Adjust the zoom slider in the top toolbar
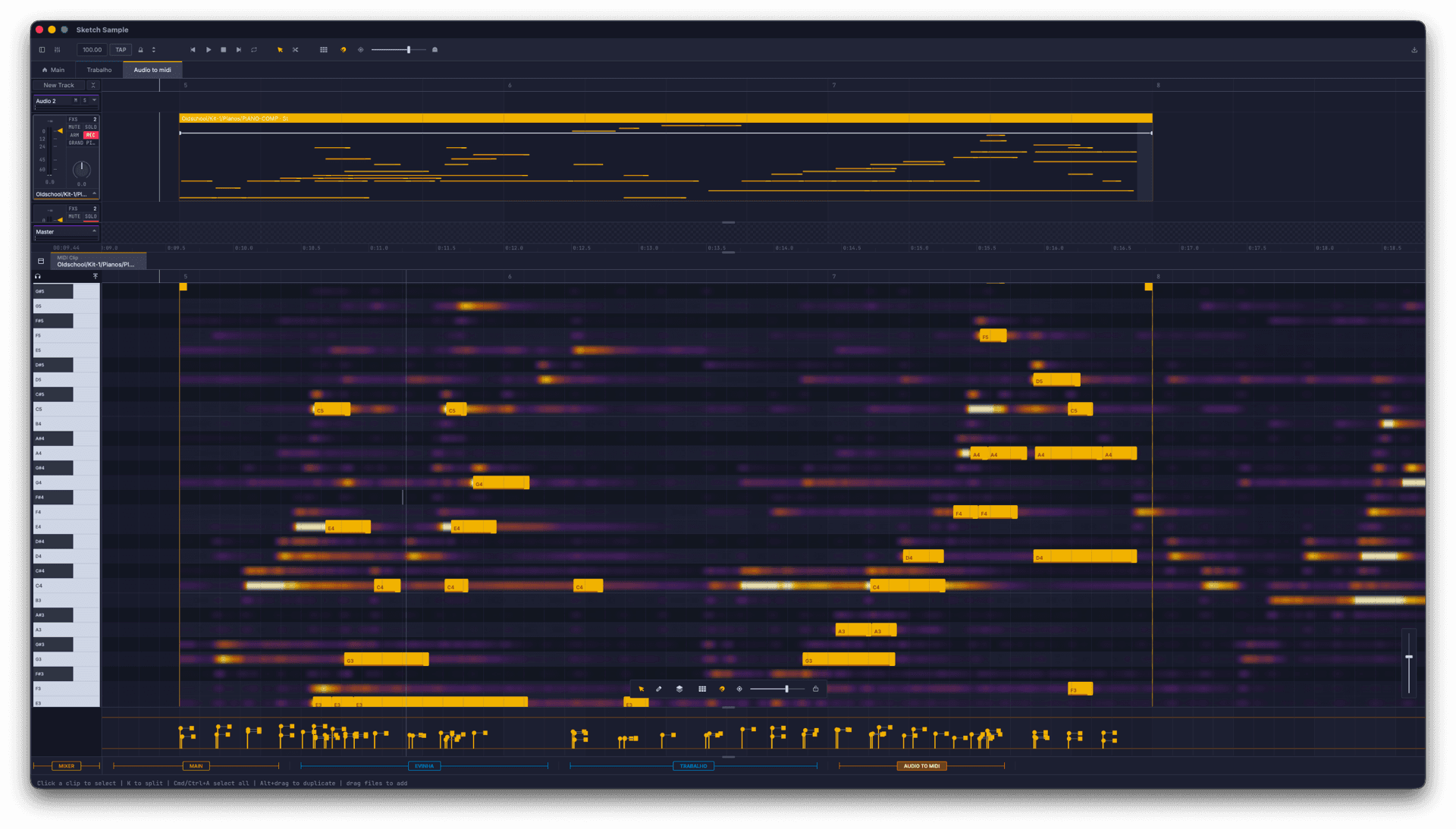 (x=399, y=50)
